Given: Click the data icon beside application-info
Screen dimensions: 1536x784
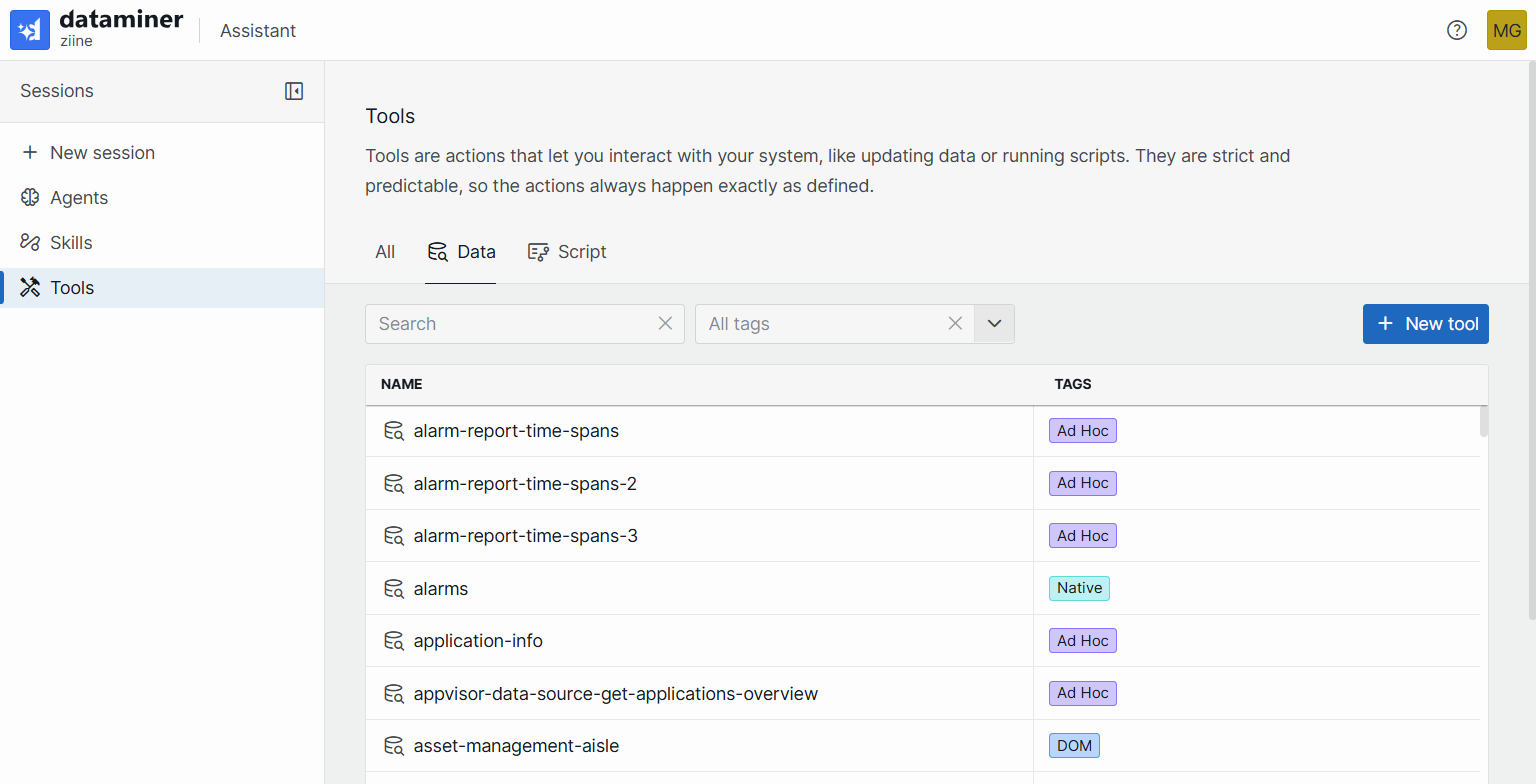Looking at the screenshot, I should pyautogui.click(x=394, y=641).
